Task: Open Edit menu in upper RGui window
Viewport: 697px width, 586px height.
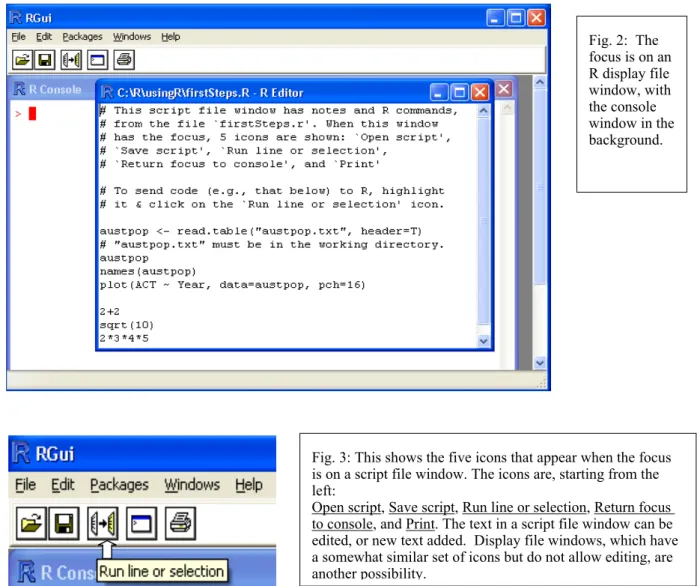Action: point(44,36)
